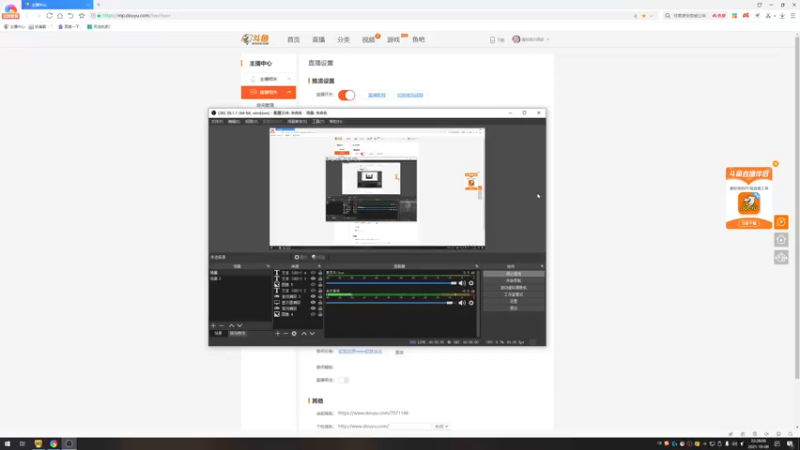800x450 pixels.
Task: Move the source down in OBS Sources toolbar
Action: point(312,334)
